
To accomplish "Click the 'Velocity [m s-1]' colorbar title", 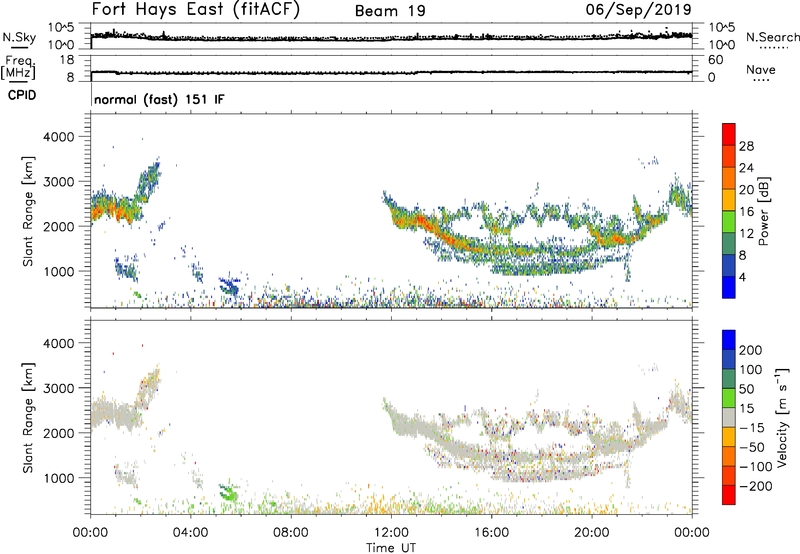I will pyautogui.click(x=782, y=417).
